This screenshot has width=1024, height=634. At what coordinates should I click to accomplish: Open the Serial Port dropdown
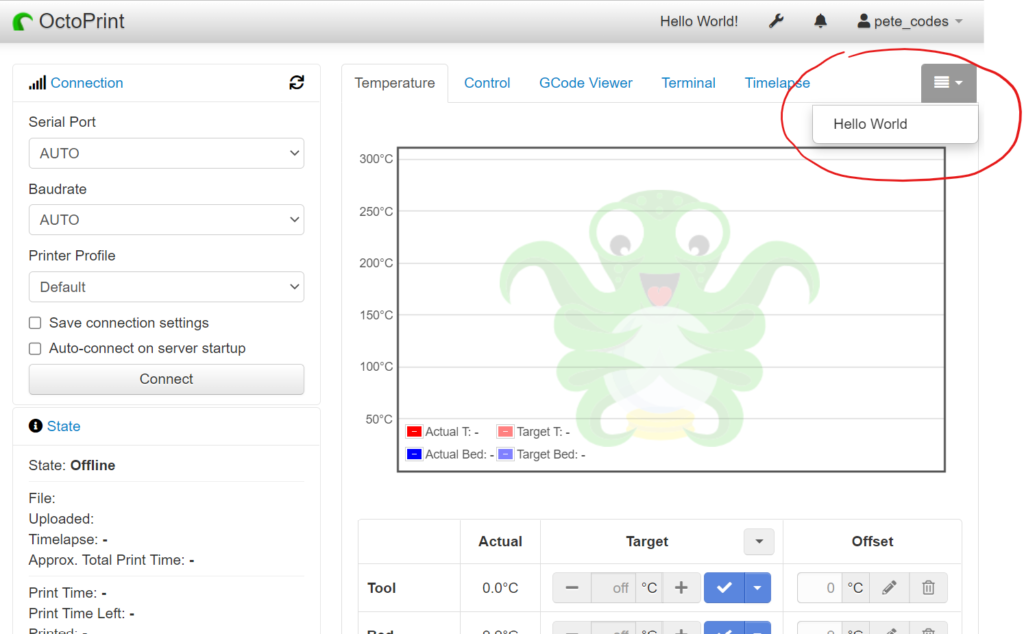point(166,153)
